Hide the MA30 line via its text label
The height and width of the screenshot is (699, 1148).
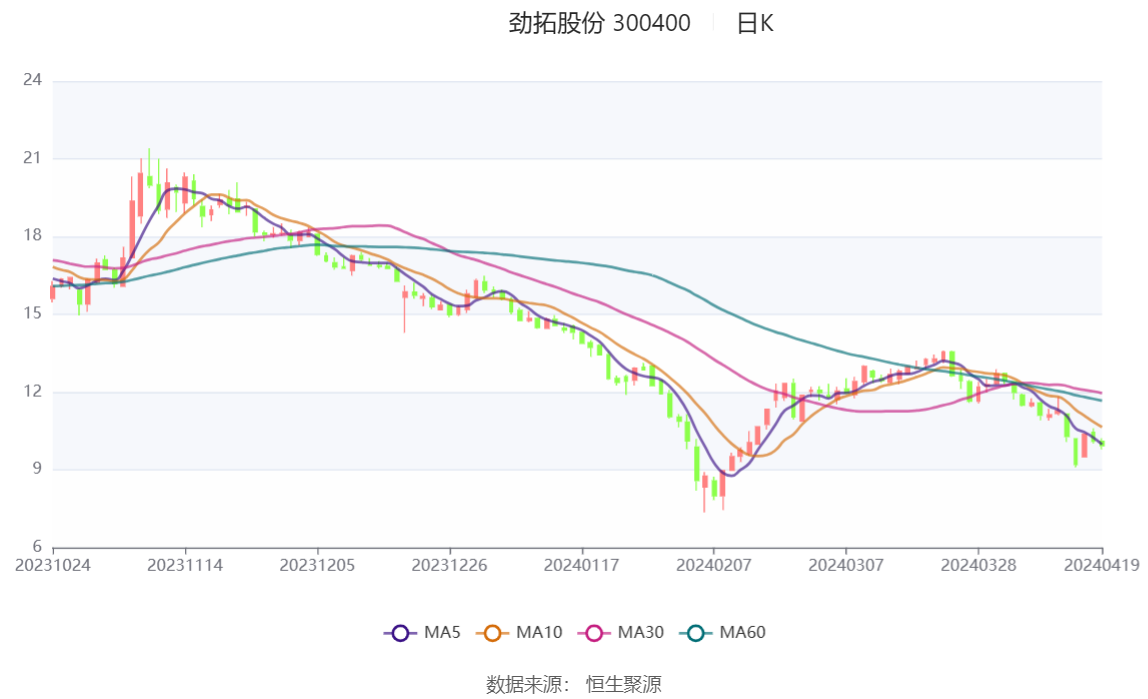click(x=640, y=632)
